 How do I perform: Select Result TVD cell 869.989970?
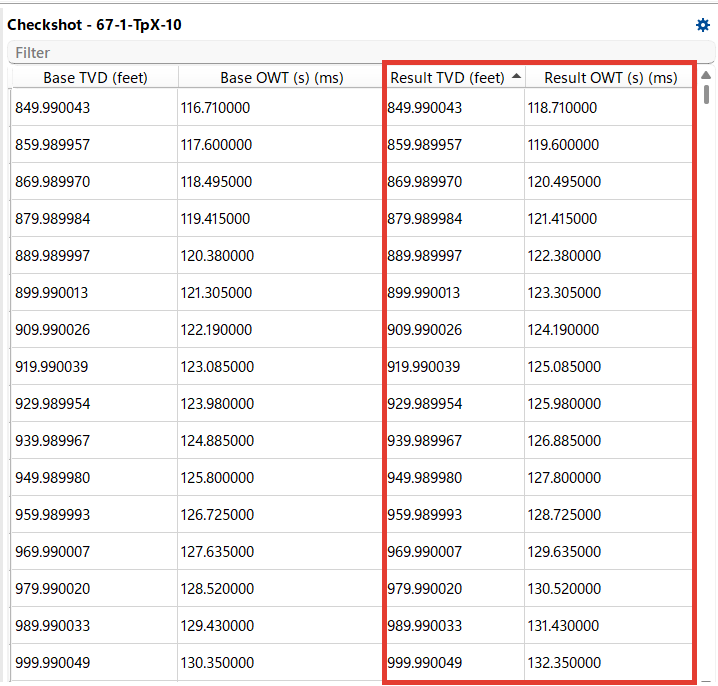click(x=455, y=181)
